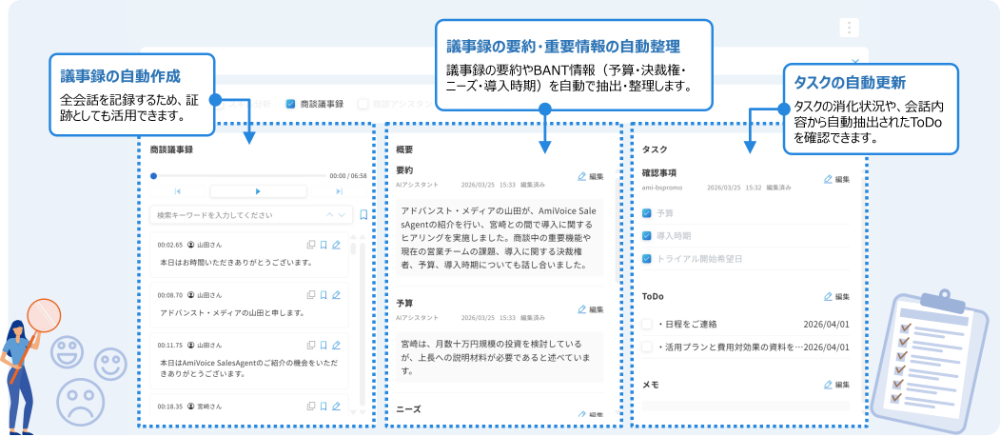The height and width of the screenshot is (437, 1000).
Task: Select the 予算 description paragraph
Action: 499,357
